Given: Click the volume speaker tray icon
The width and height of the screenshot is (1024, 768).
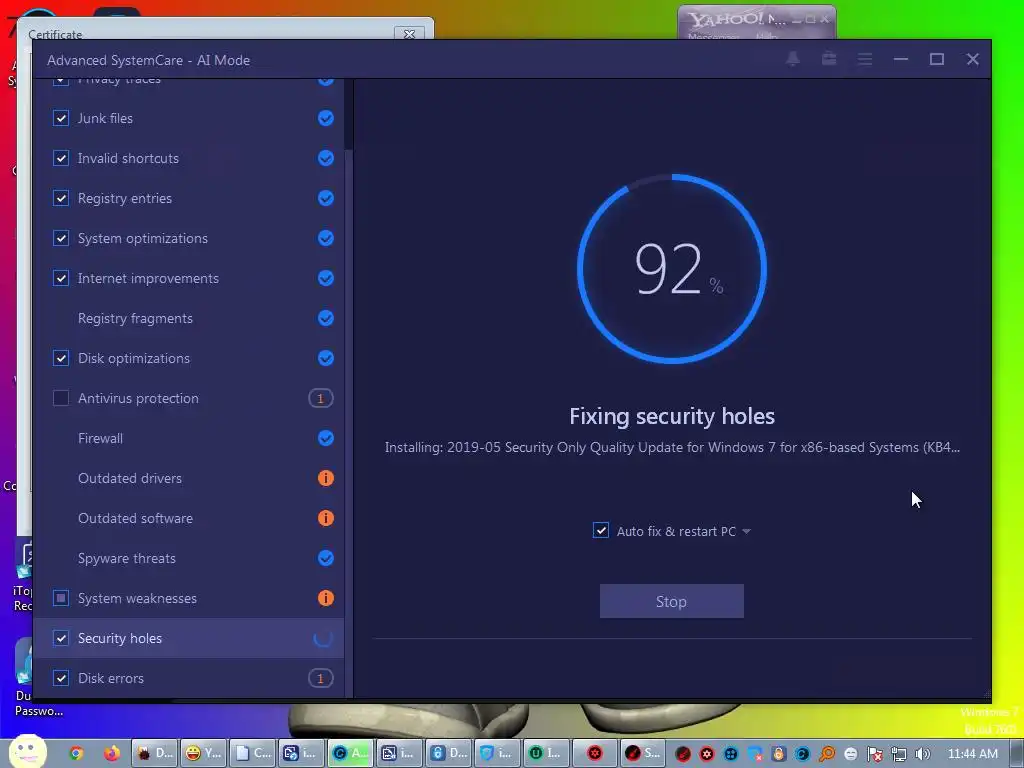Looking at the screenshot, I should coord(922,754).
